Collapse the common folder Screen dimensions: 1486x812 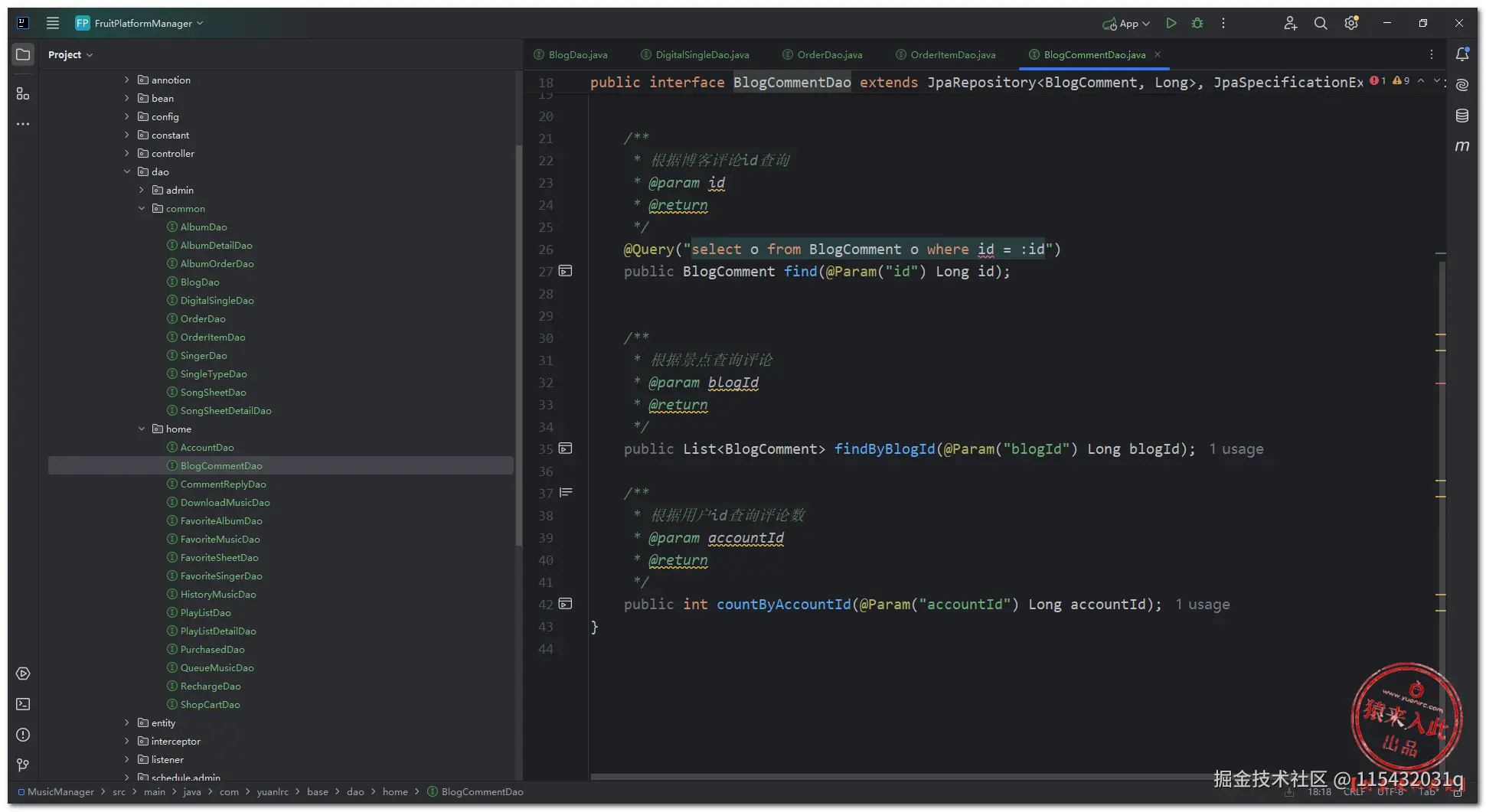click(x=142, y=208)
